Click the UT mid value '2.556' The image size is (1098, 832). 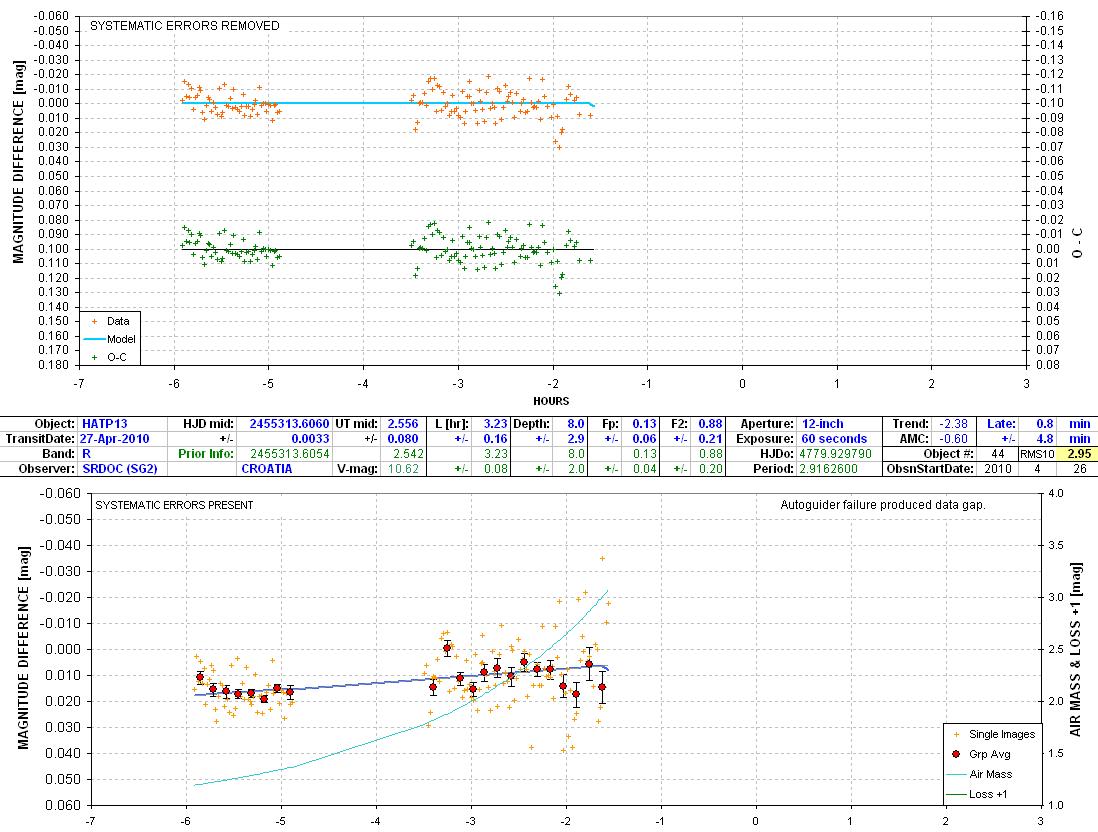[x=403, y=424]
